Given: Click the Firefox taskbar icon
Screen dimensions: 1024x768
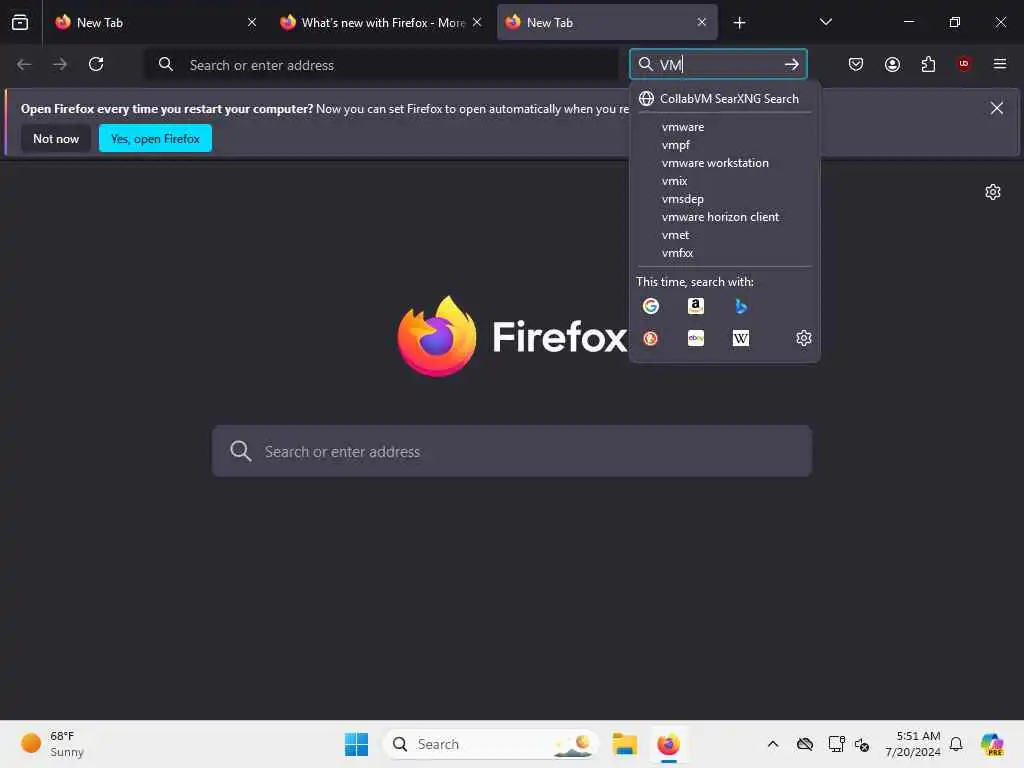Looking at the screenshot, I should pos(668,744).
